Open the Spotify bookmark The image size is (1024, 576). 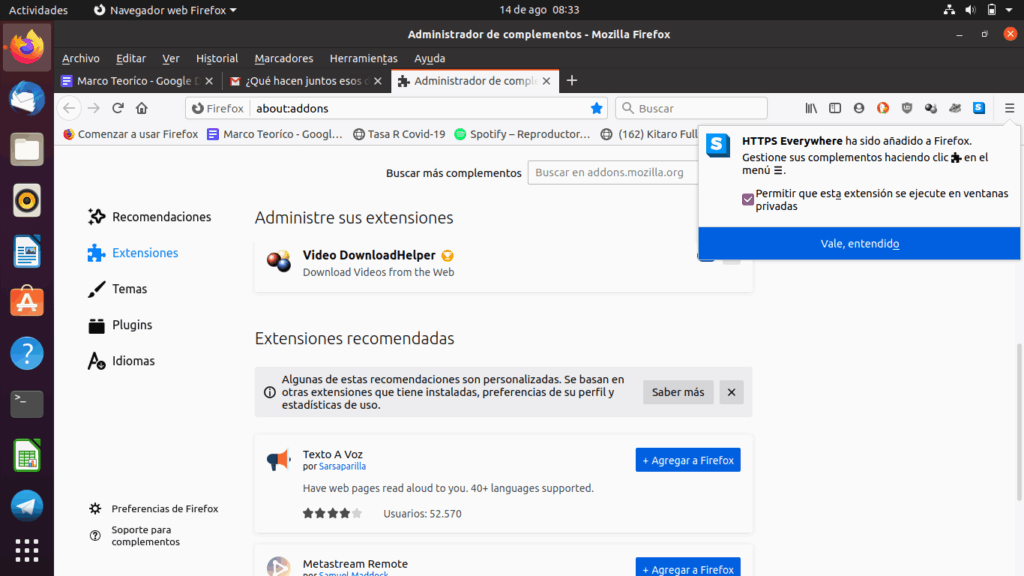[x=522, y=134]
